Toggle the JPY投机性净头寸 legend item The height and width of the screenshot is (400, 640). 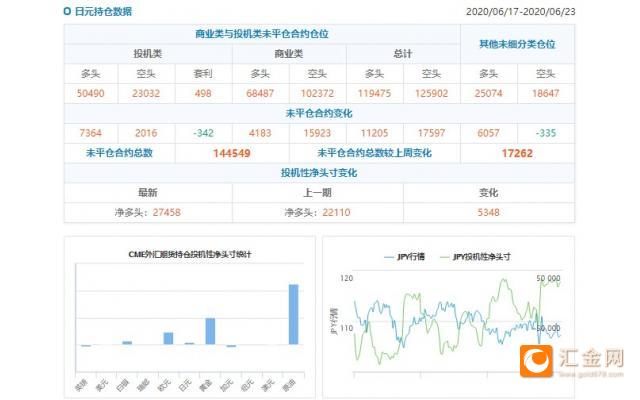476,257
